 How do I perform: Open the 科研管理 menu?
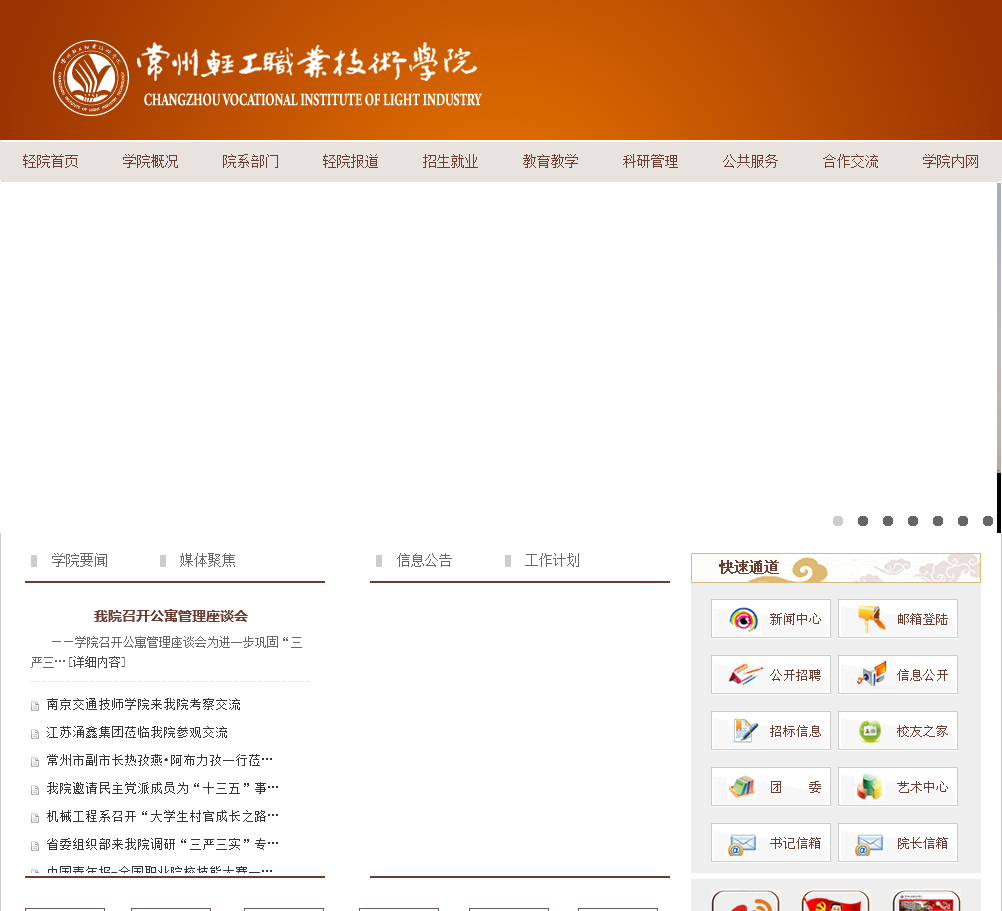pos(650,161)
